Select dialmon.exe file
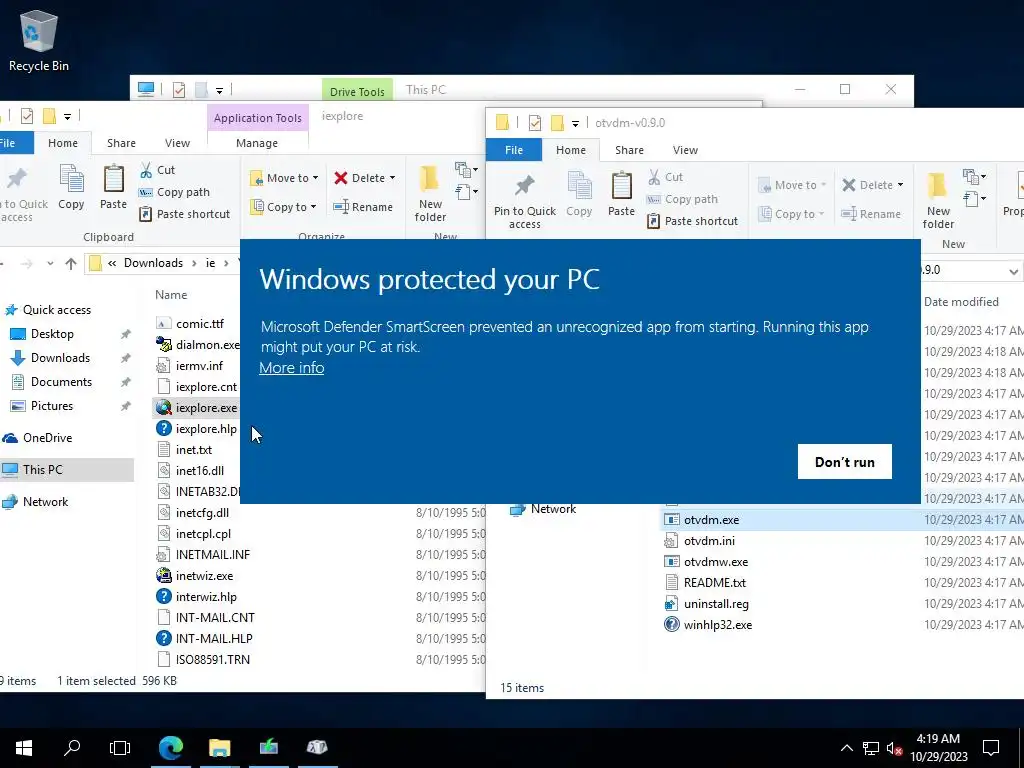 [x=208, y=345]
